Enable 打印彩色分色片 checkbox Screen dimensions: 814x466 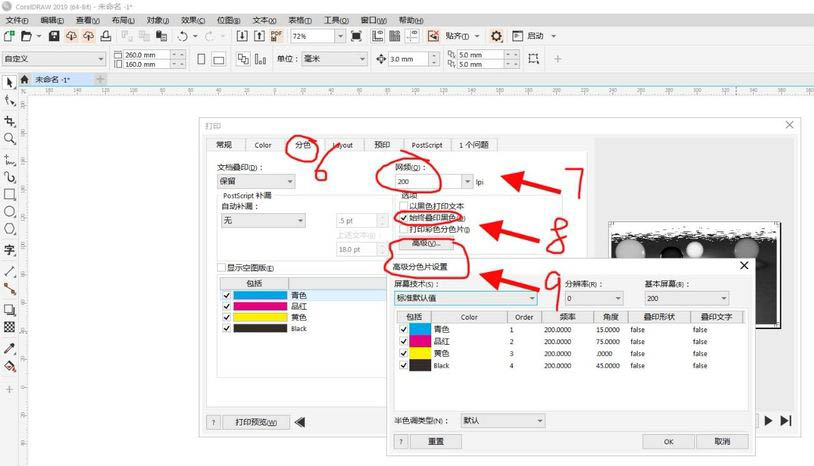[403, 229]
